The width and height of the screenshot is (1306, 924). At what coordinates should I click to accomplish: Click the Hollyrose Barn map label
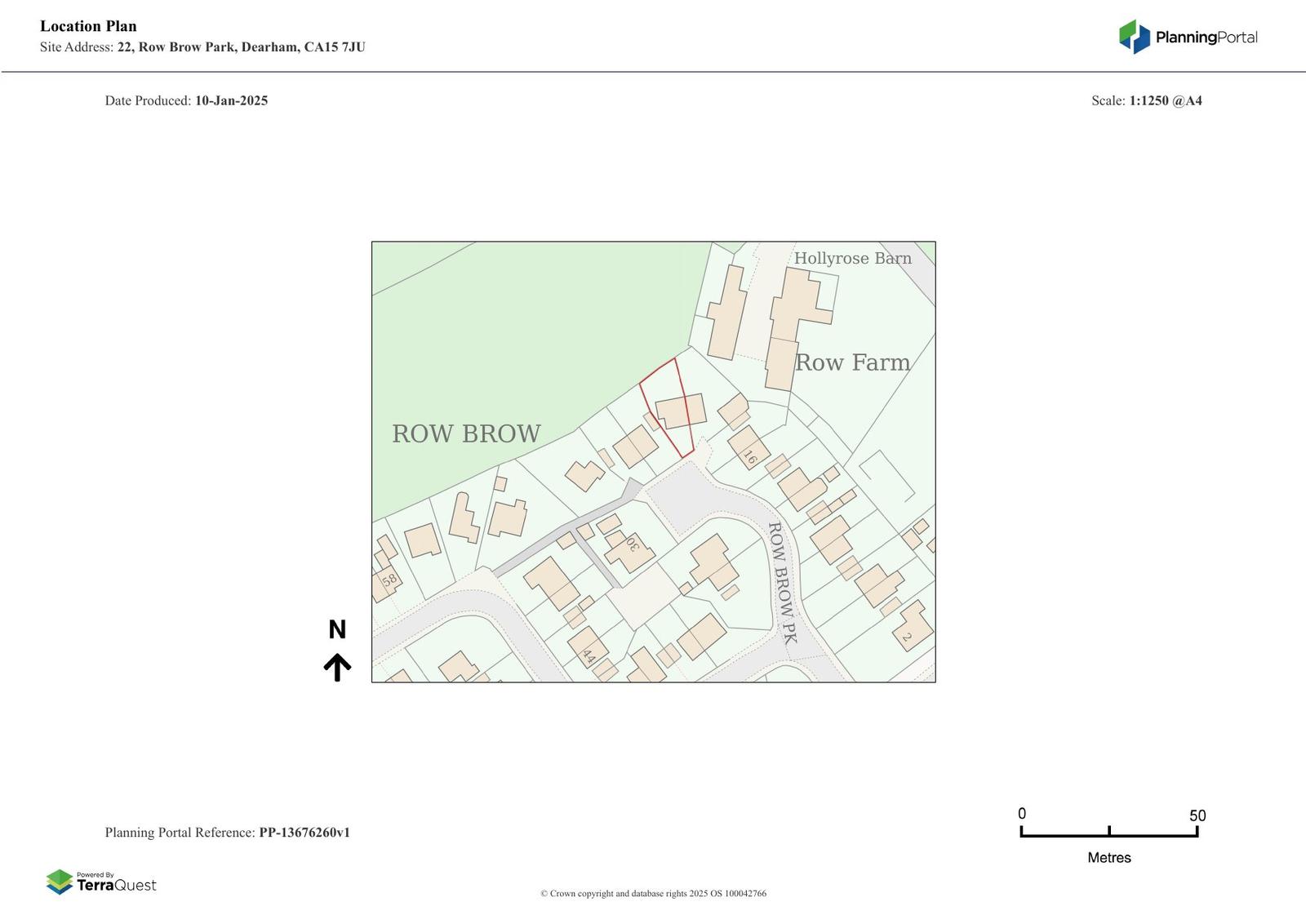pos(852,258)
